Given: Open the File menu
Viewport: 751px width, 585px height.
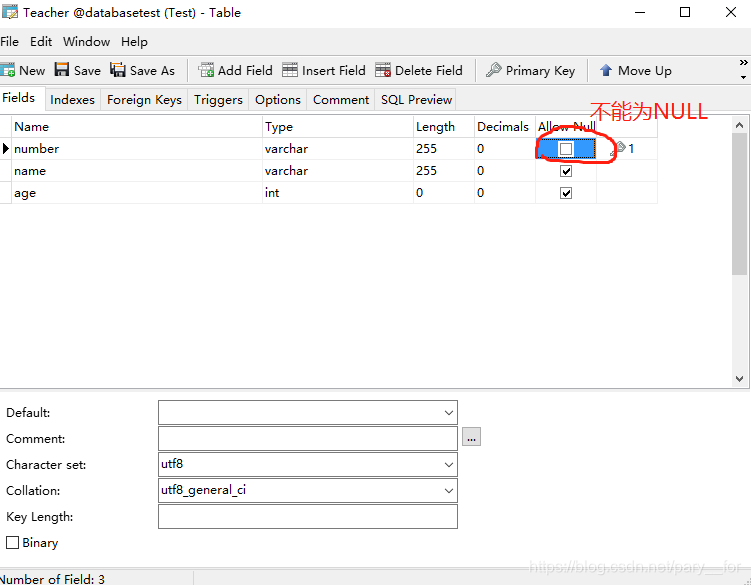Looking at the screenshot, I should pyautogui.click(x=10, y=42).
